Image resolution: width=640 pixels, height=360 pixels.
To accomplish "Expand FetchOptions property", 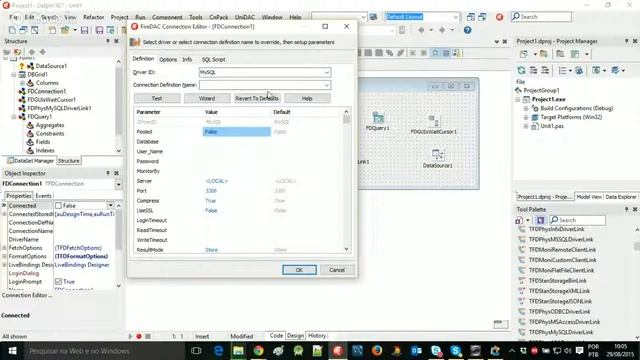I will pos(4,248).
